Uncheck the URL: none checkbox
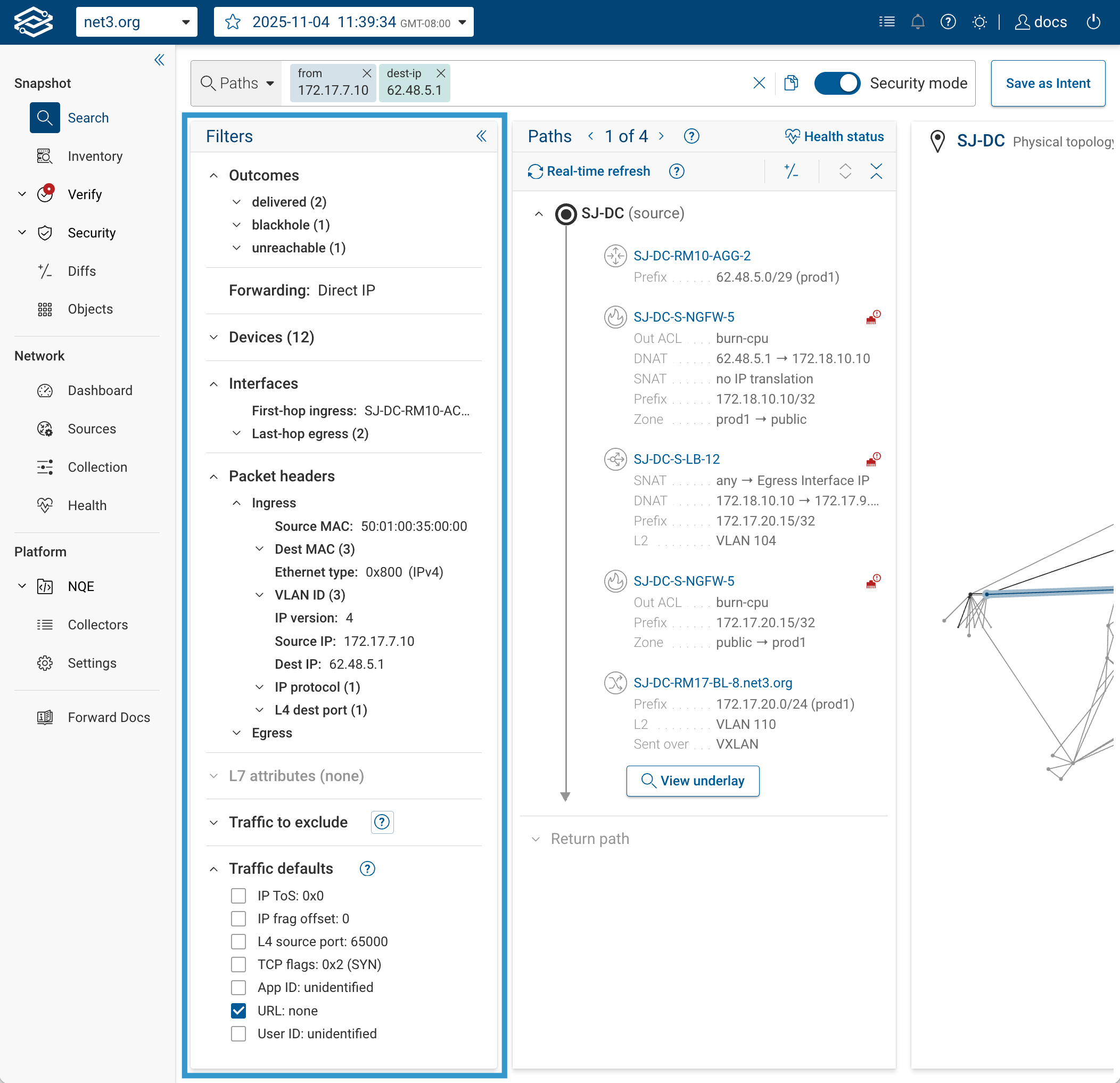The width and height of the screenshot is (1120, 1083). [238, 1011]
